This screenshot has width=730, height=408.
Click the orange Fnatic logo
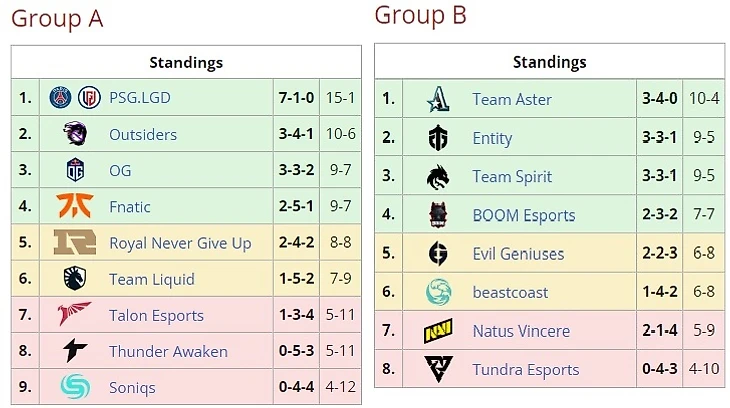75,206
